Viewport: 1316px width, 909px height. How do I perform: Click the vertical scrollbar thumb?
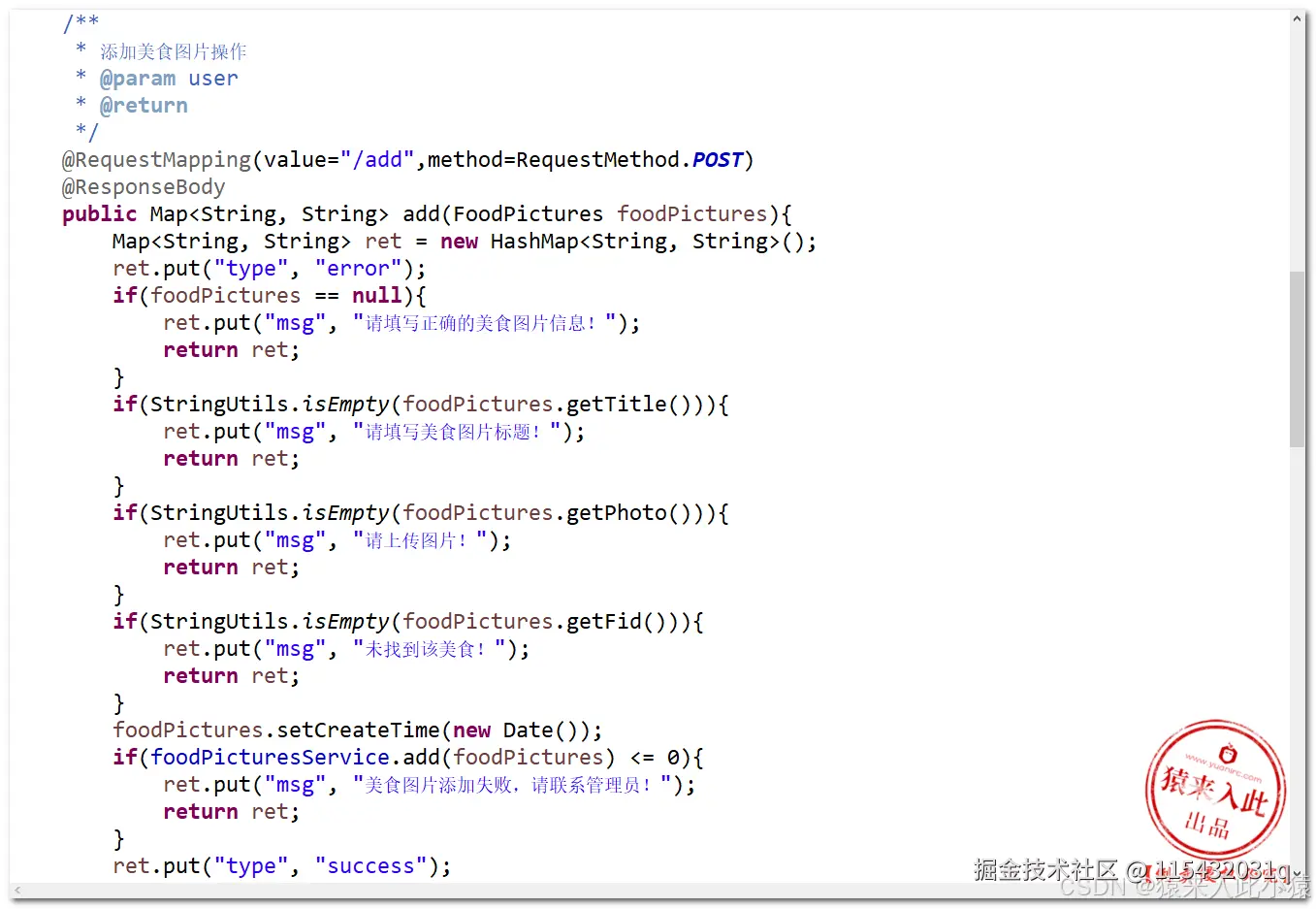pos(1298,359)
